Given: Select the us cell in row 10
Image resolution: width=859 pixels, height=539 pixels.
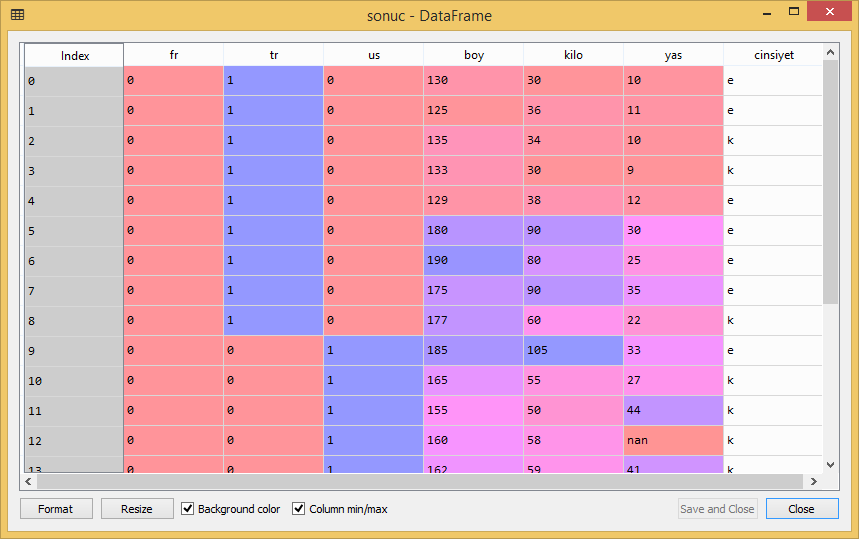Looking at the screenshot, I should click(374, 381).
